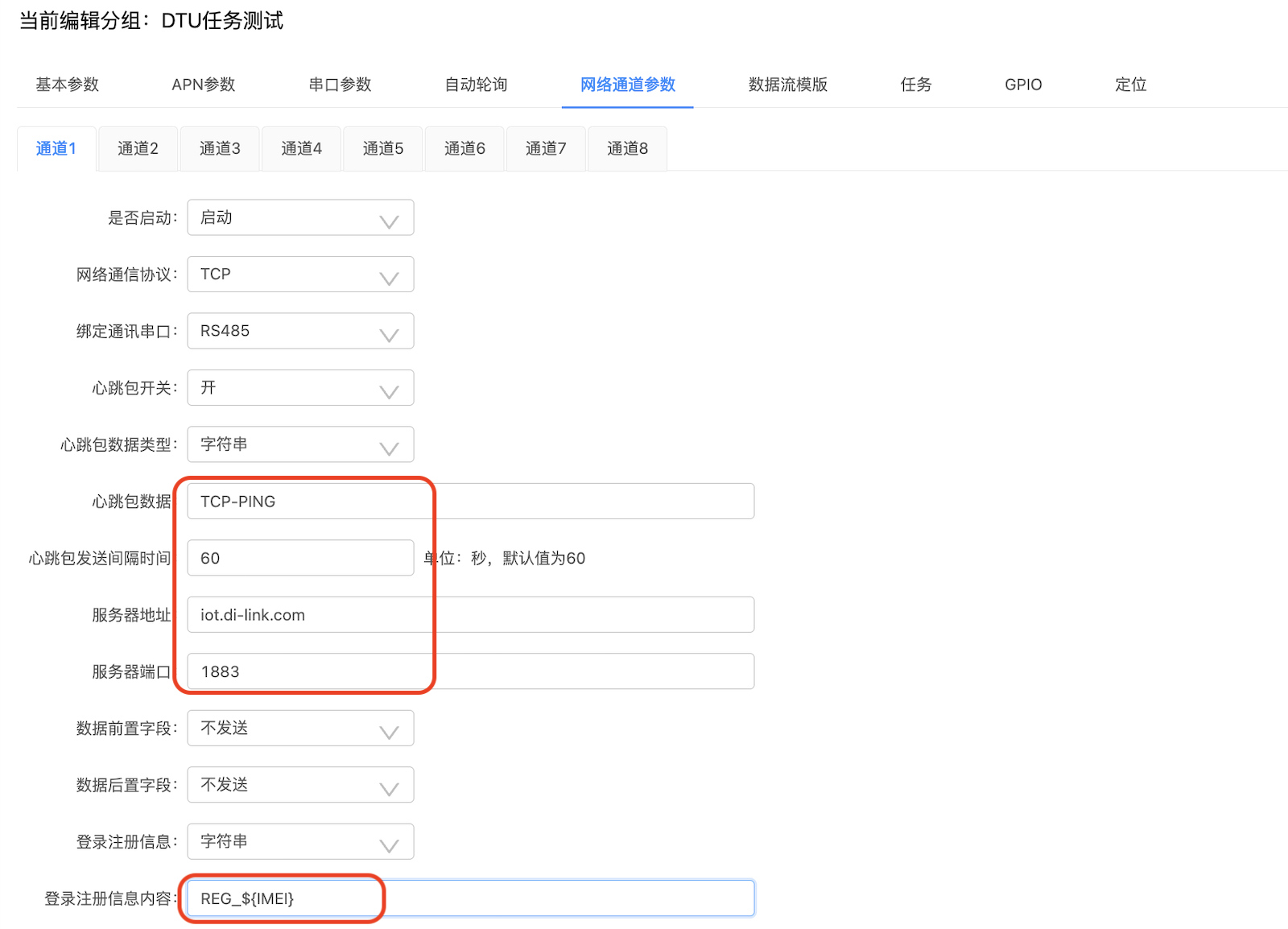
Task: Click the 心跳包数据类型 label
Action: pyautogui.click(x=118, y=444)
